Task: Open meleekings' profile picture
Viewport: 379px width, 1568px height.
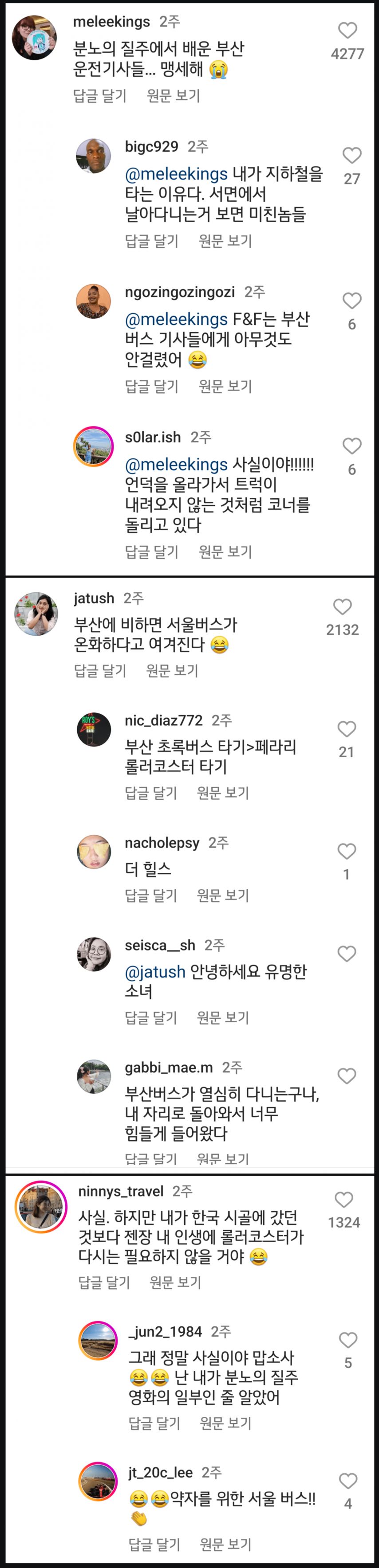Action: click(x=35, y=38)
